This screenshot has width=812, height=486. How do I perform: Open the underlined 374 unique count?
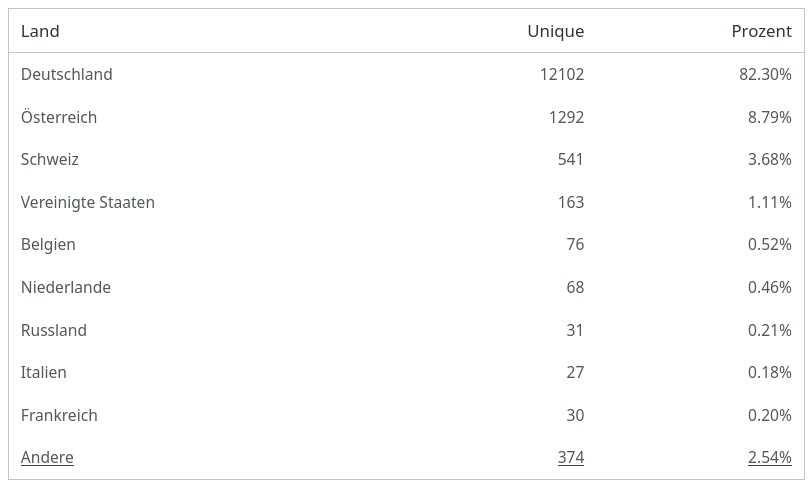pyautogui.click(x=571, y=458)
